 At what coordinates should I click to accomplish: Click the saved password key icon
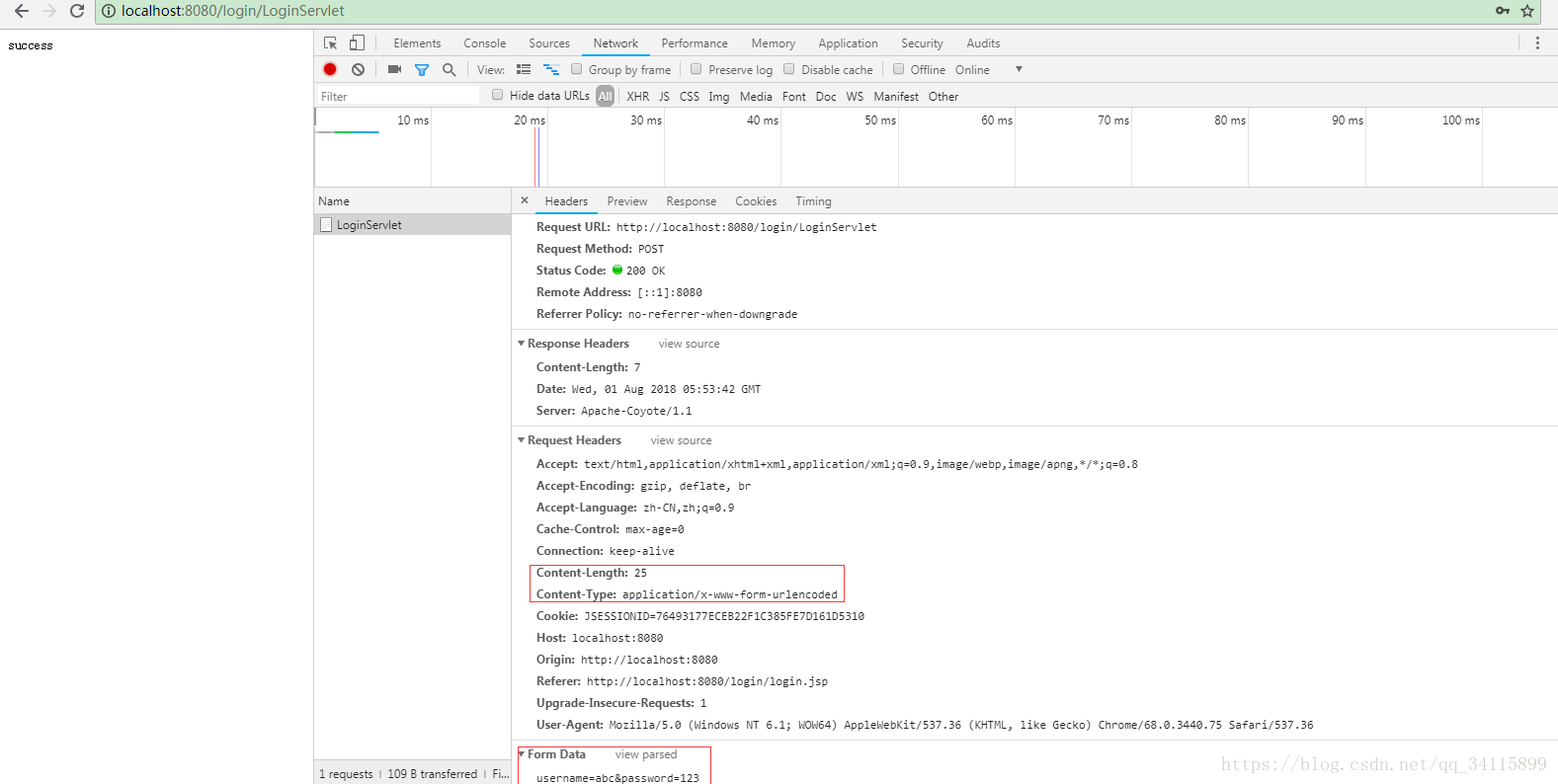[x=1503, y=11]
